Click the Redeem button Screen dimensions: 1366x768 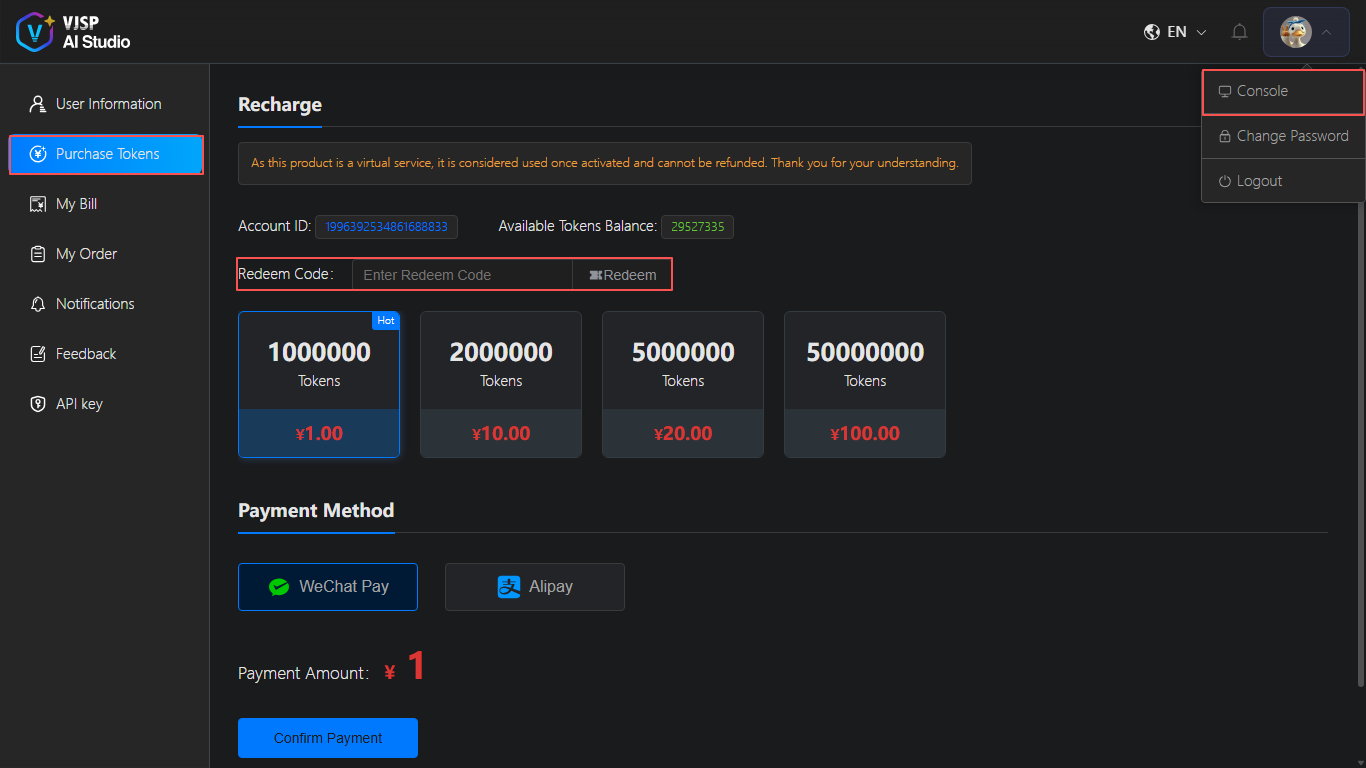click(622, 274)
